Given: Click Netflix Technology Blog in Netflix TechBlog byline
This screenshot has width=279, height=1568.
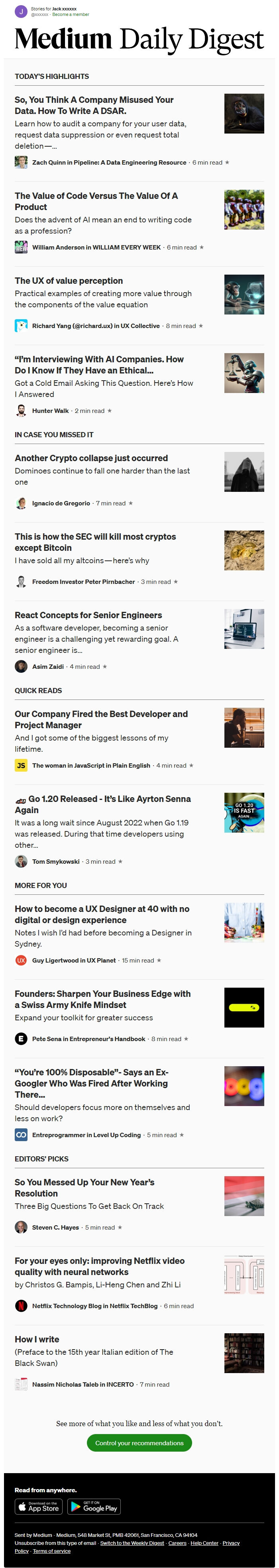Looking at the screenshot, I should 95,1306.
